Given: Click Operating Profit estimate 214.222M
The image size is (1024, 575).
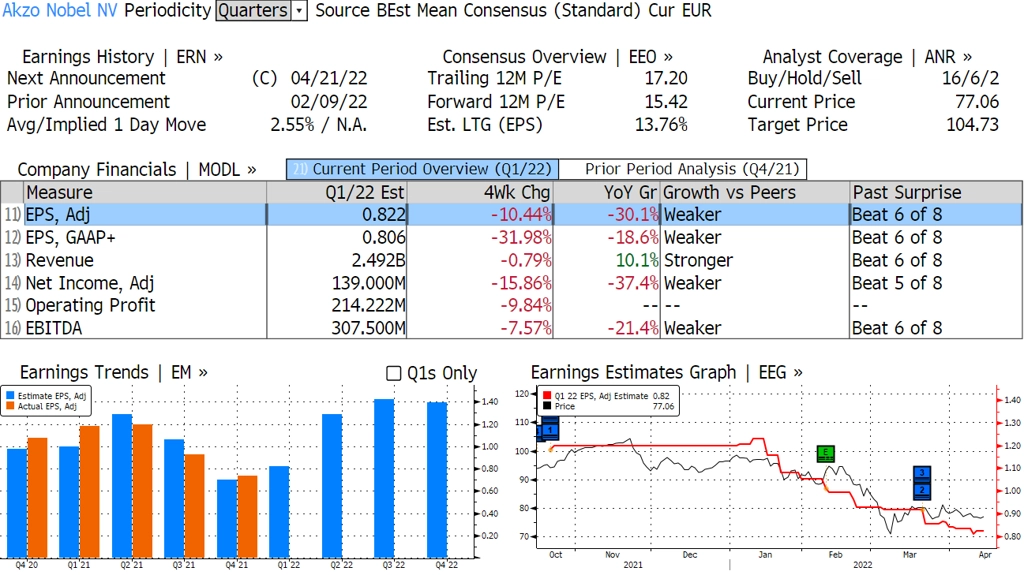Looking at the screenshot, I should pyautogui.click(x=368, y=305).
